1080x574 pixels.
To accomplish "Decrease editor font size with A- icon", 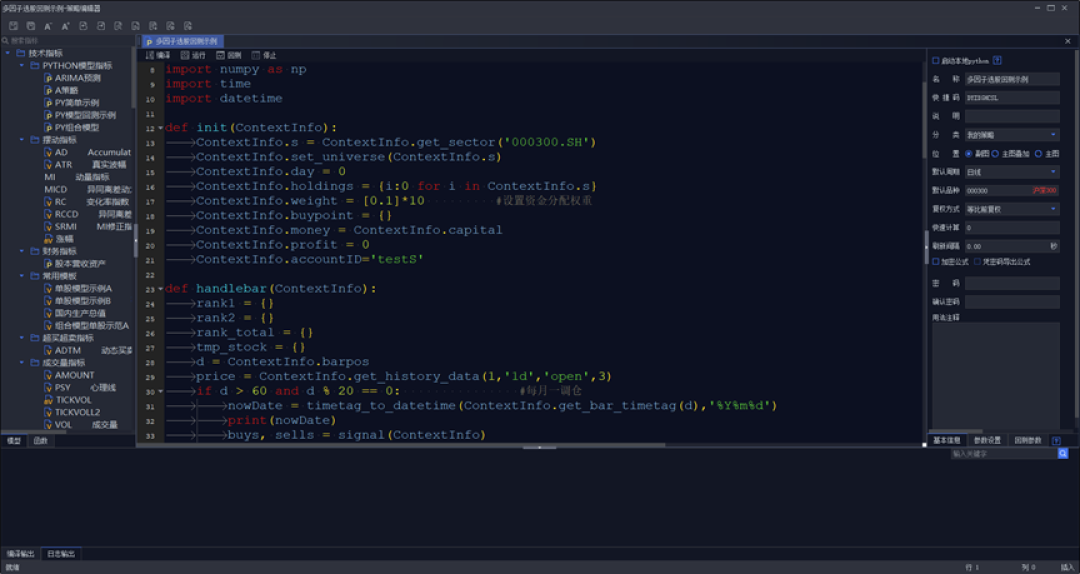I will (48, 26).
